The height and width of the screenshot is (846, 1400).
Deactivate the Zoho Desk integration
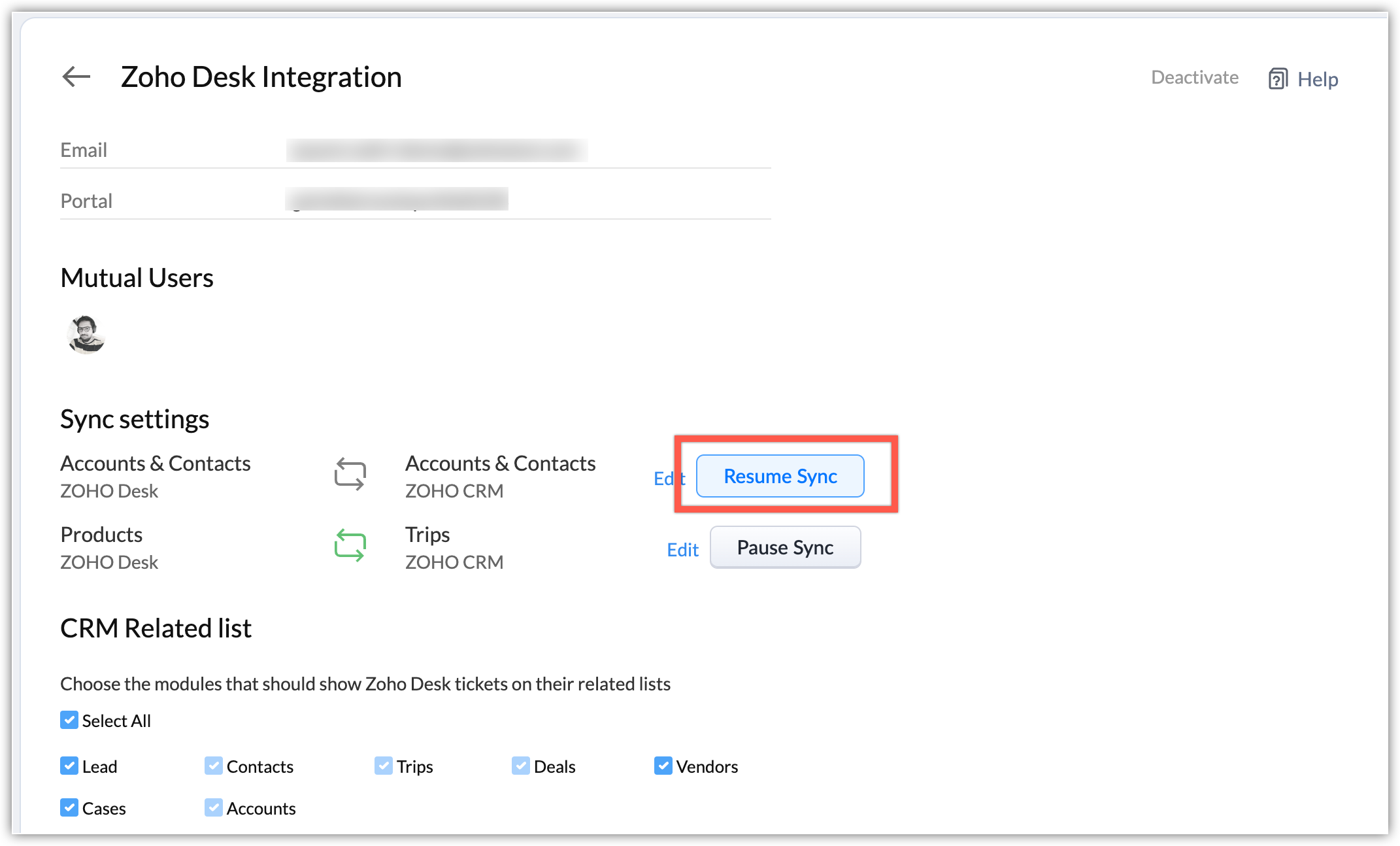click(x=1194, y=78)
